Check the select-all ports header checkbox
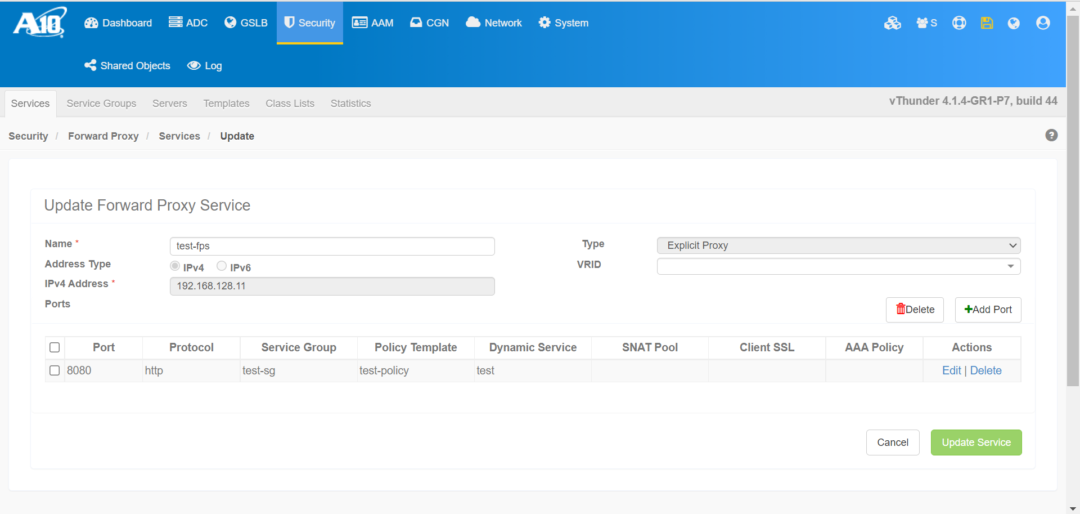The image size is (1080, 514). (x=54, y=347)
